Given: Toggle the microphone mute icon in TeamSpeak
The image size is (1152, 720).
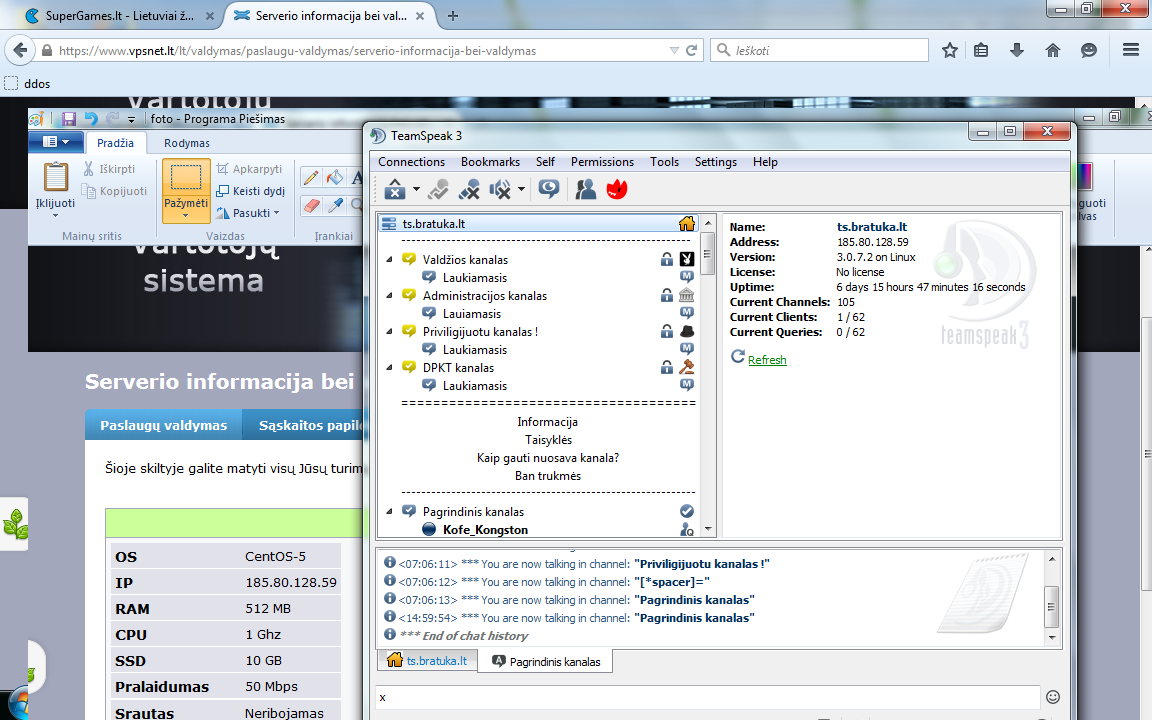Looking at the screenshot, I should pos(469,190).
